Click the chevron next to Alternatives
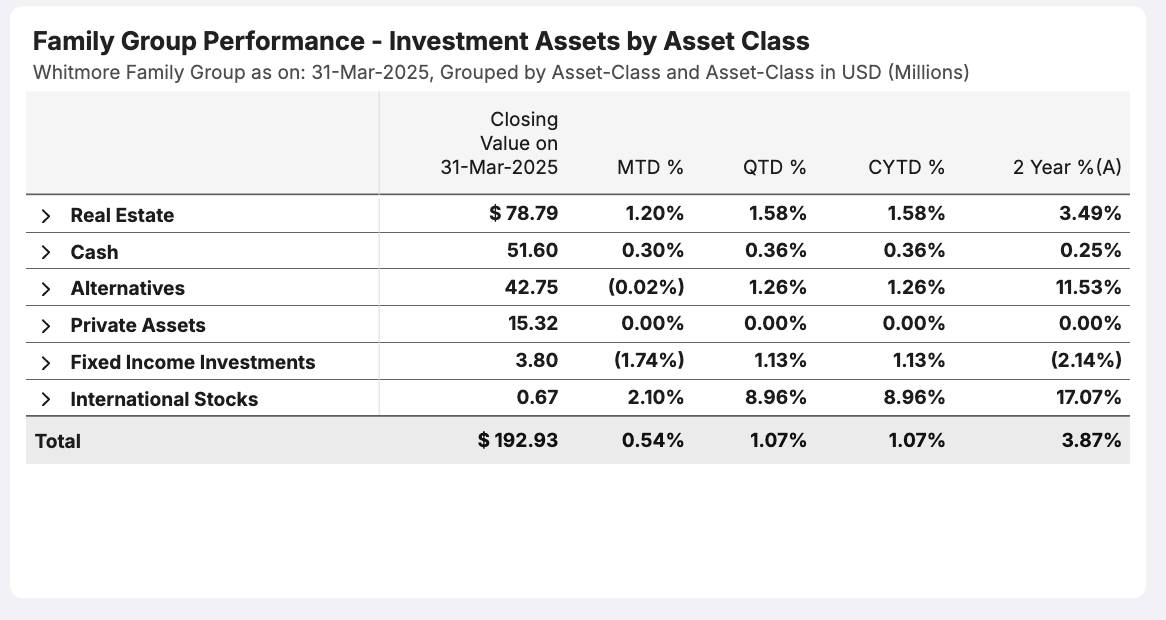The image size is (1166, 620). [x=48, y=288]
